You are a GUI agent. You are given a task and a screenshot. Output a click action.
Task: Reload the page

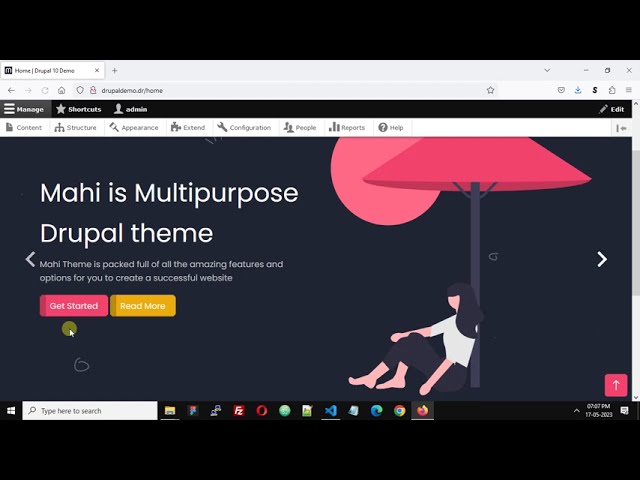click(x=44, y=90)
